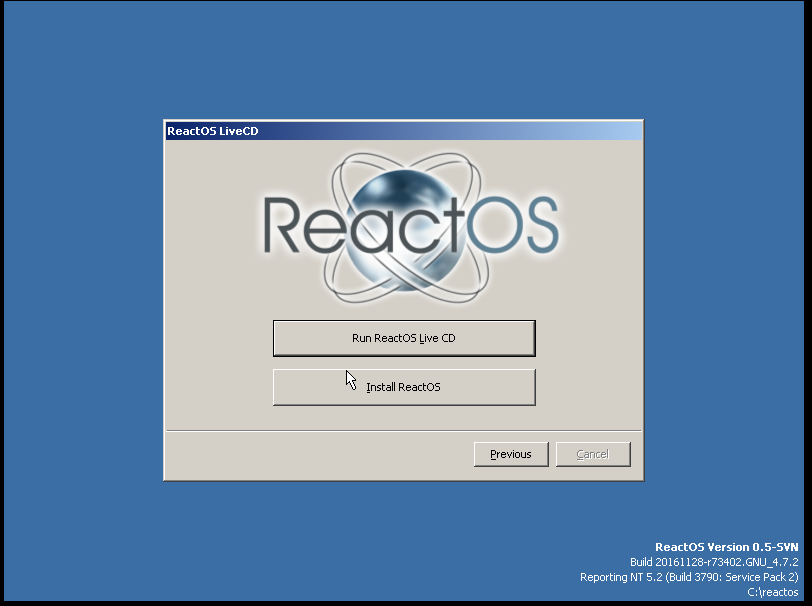The image size is (812, 606).
Task: Click the Run ReactOS Live CD button
Action: click(x=404, y=338)
